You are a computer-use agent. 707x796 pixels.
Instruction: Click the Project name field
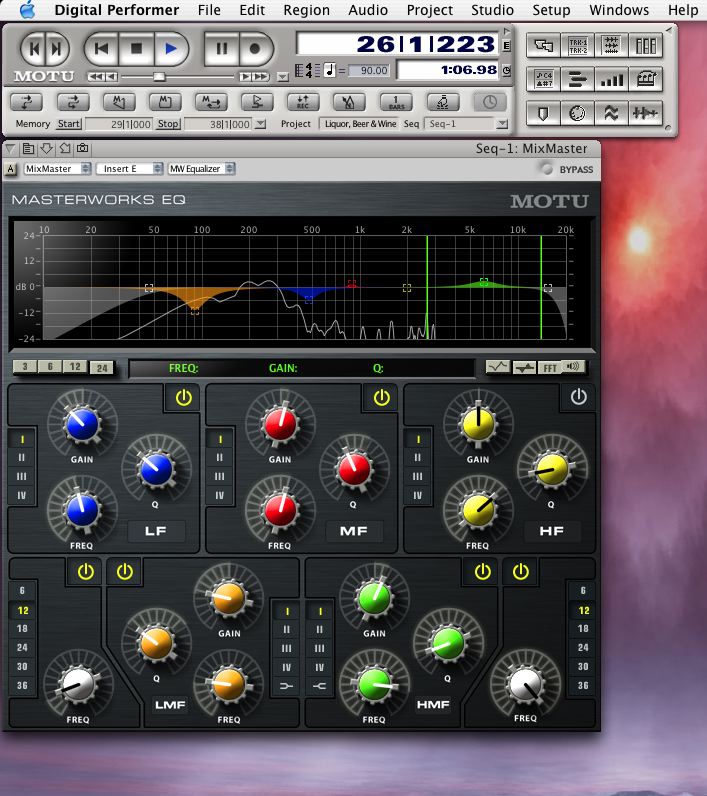[360, 124]
